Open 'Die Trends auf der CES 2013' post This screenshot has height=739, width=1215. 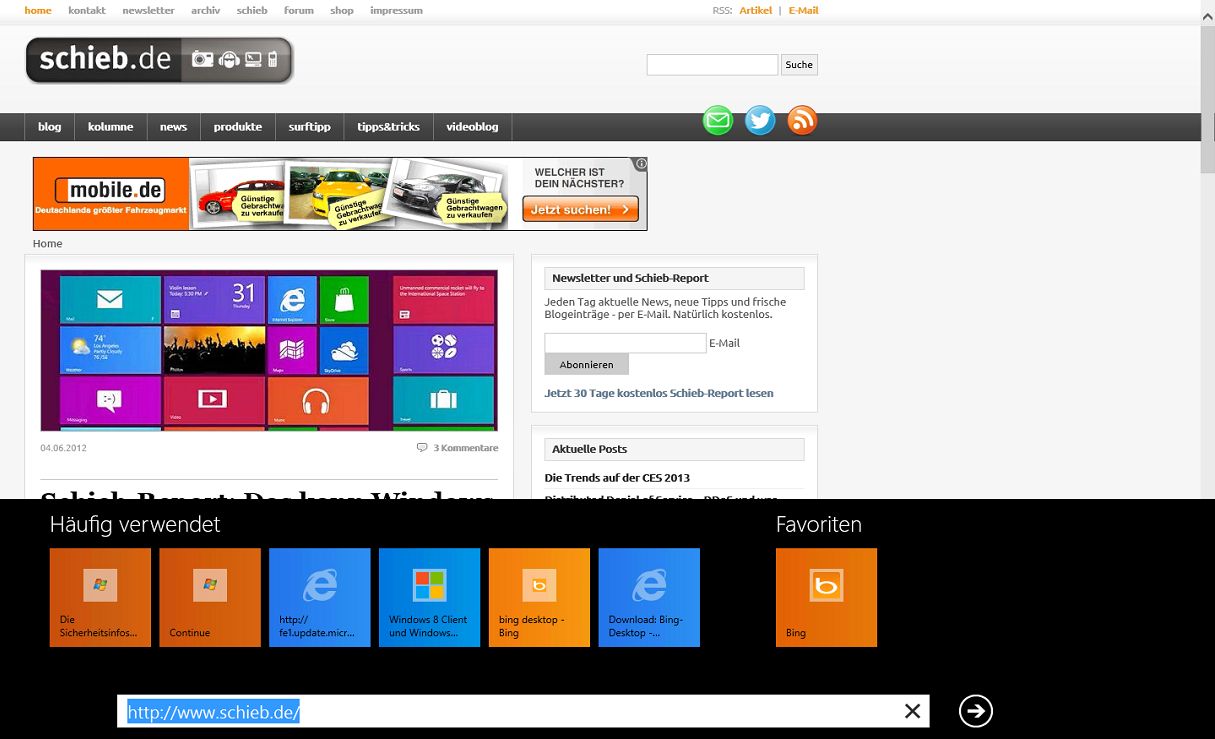[x=617, y=477]
